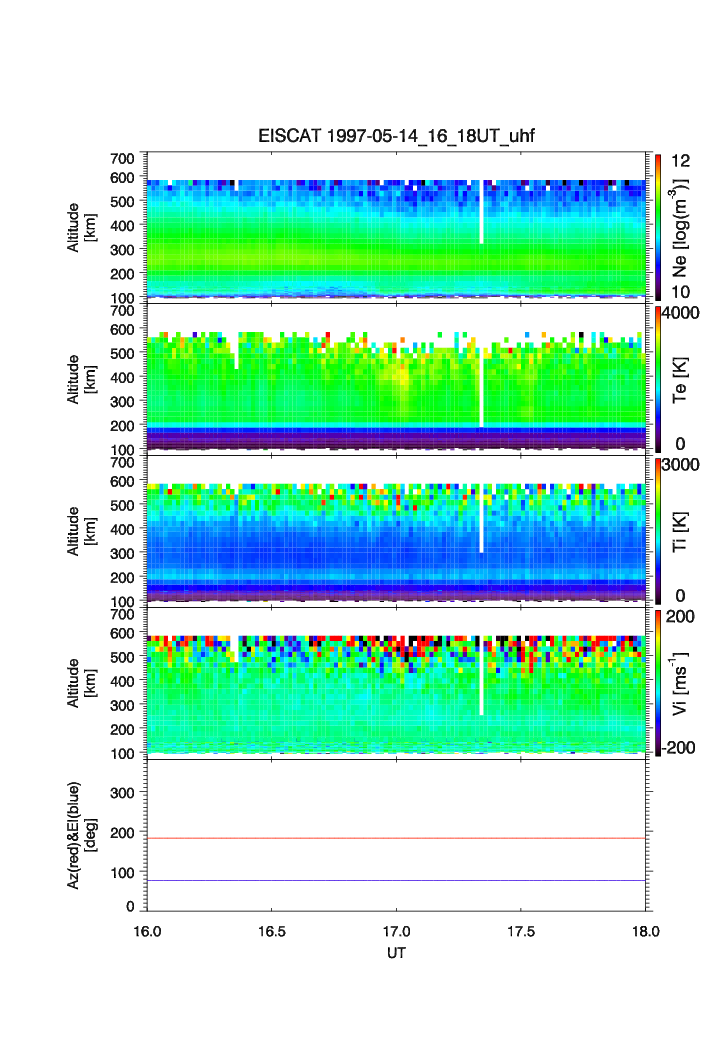
Task: Click the blue elevation line
Action: point(396,881)
